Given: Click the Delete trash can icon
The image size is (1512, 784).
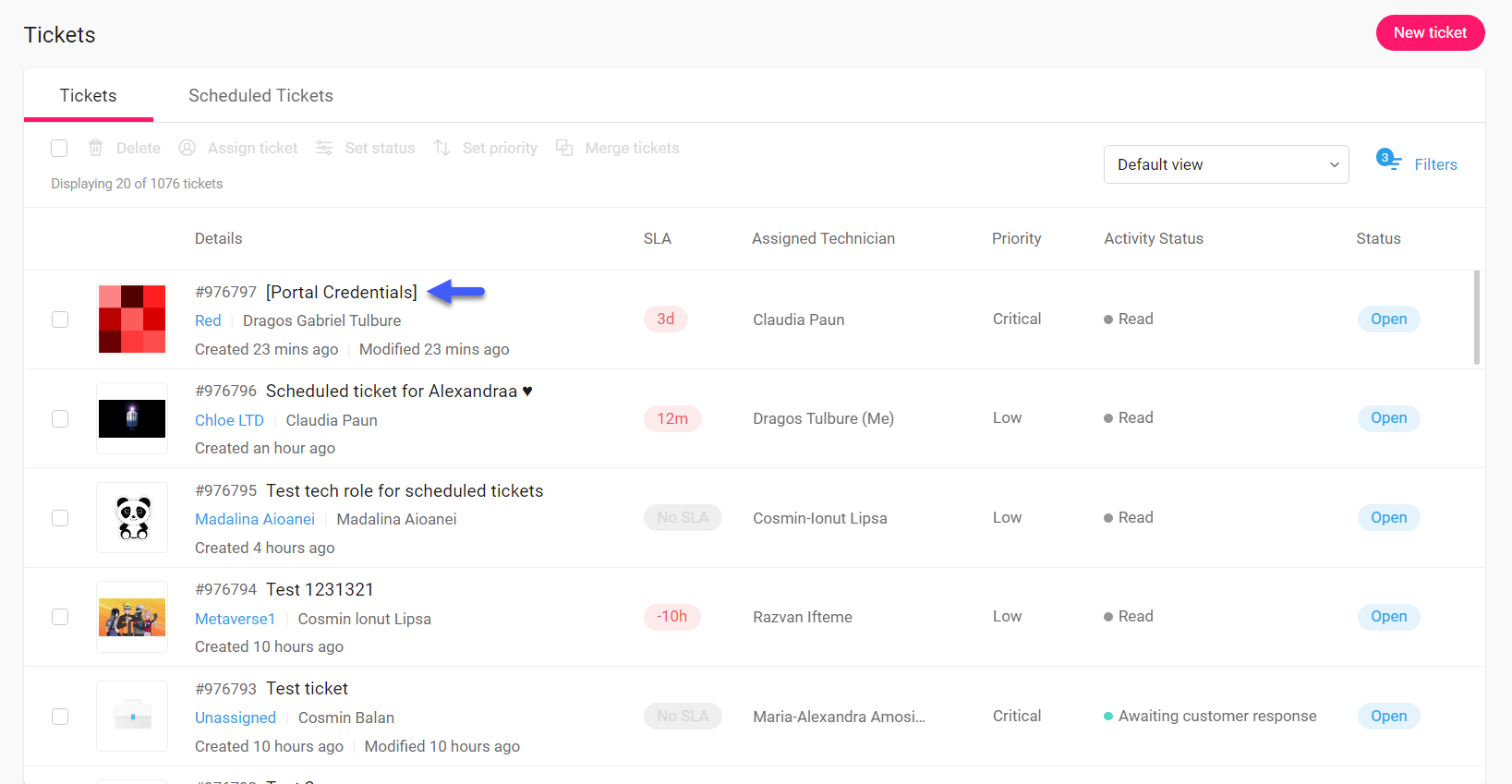Looking at the screenshot, I should 95,148.
